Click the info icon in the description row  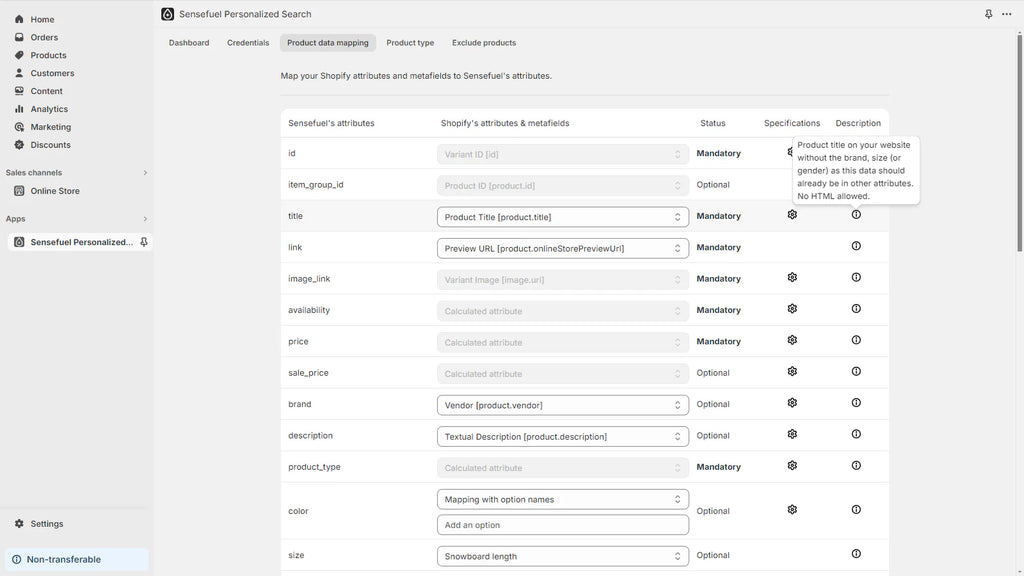click(856, 434)
